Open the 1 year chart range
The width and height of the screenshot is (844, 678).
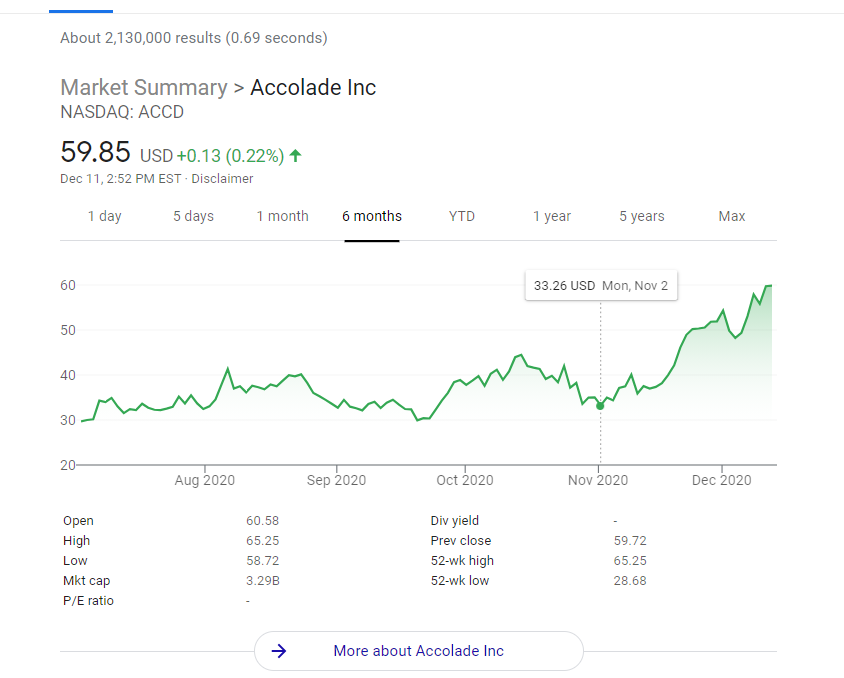pos(552,216)
